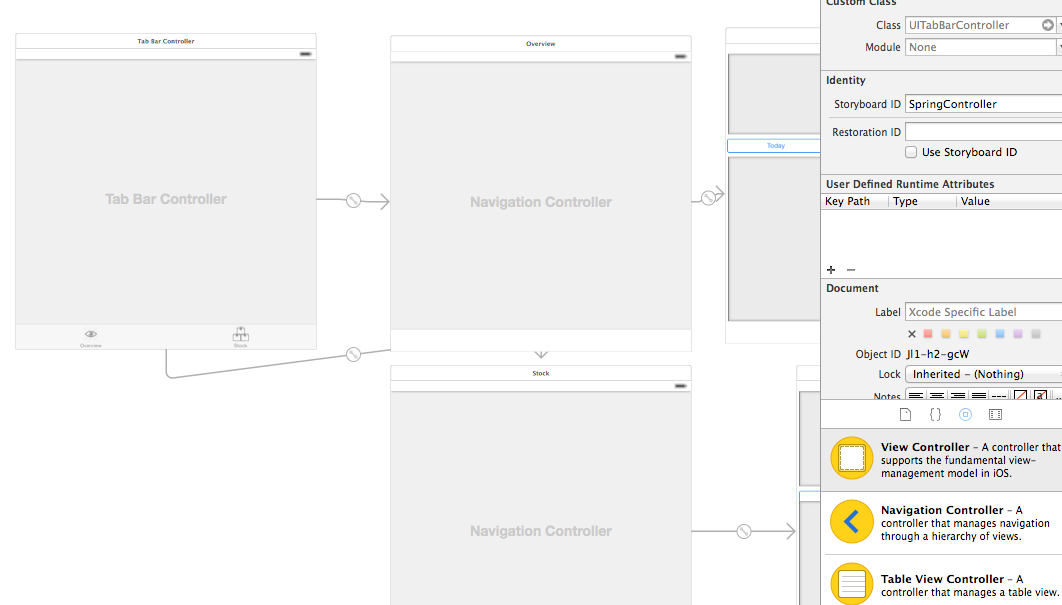The image size is (1062, 605).
Task: Select the Overview tab bar item
Action: click(x=91, y=338)
